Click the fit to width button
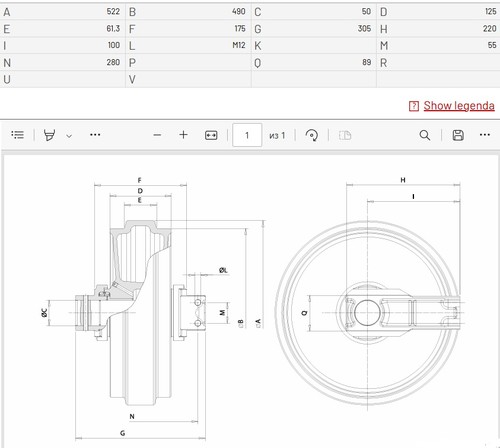Screen dimensions: 500x448 coord(211,135)
